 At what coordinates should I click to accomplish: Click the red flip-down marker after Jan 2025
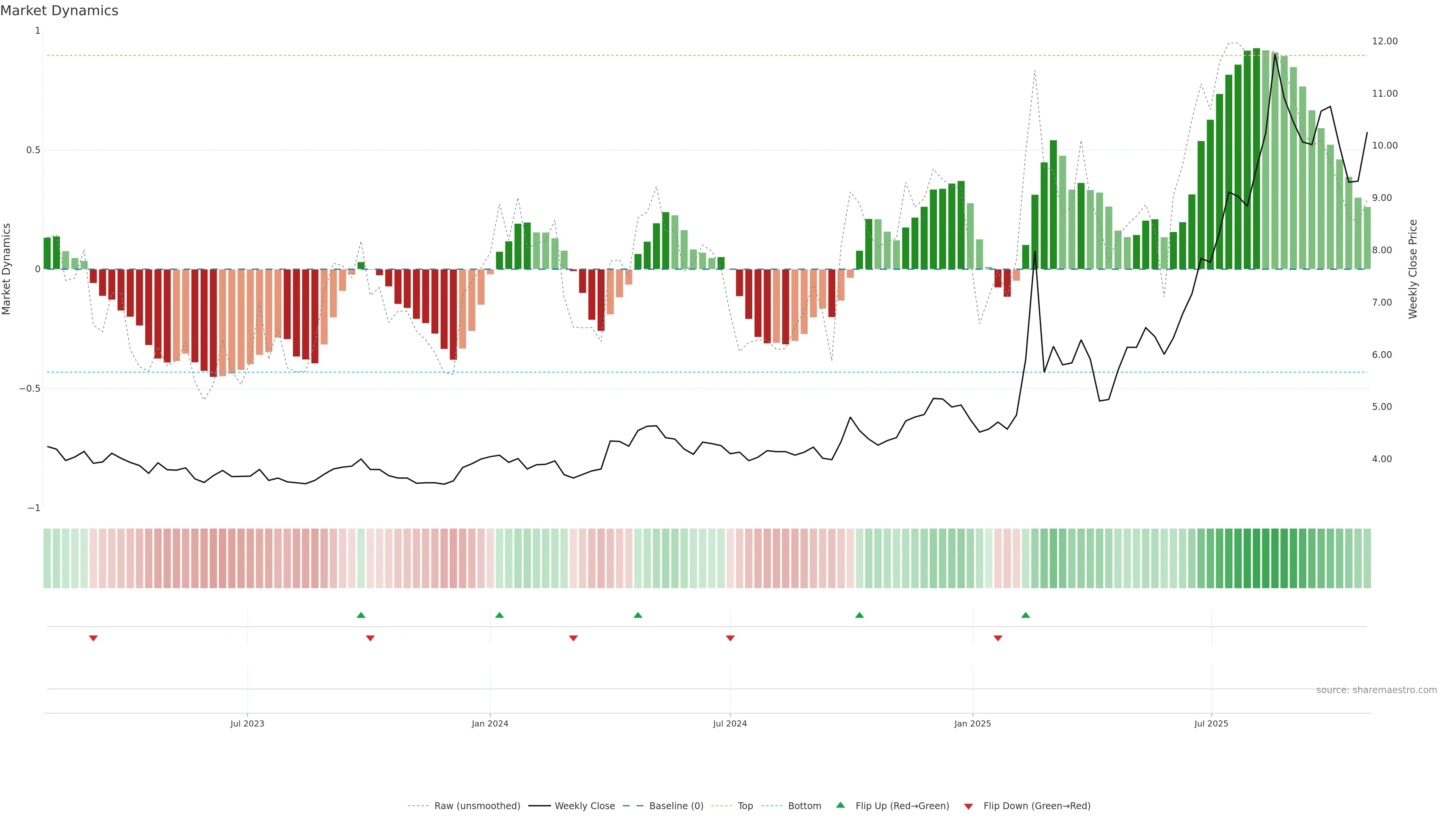pos(998,638)
